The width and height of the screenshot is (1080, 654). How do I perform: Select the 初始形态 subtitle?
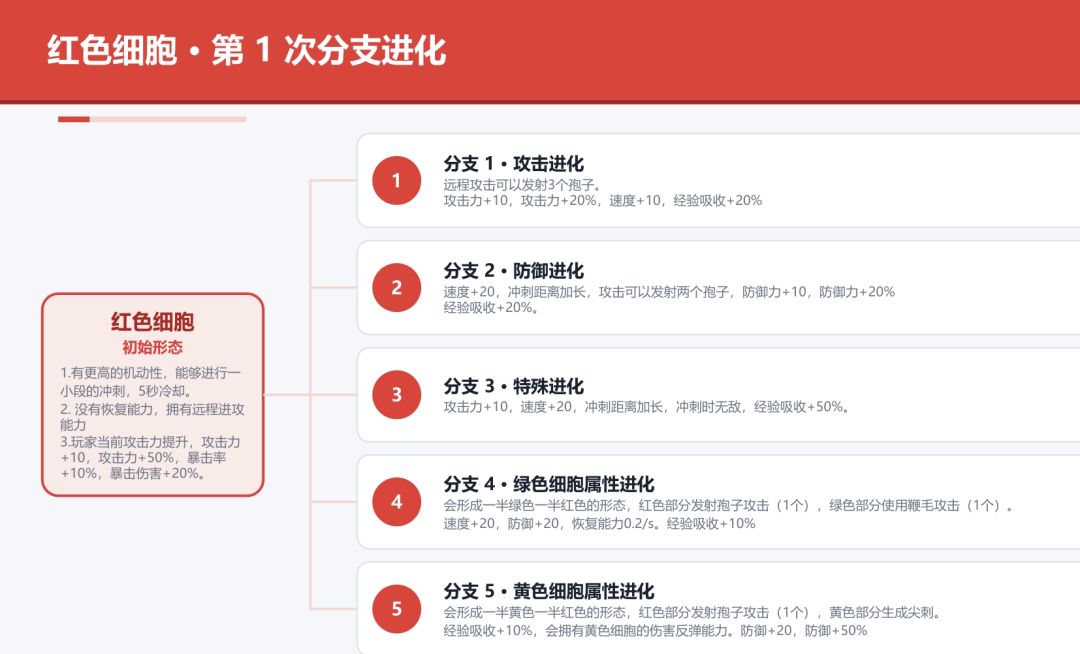pos(153,347)
